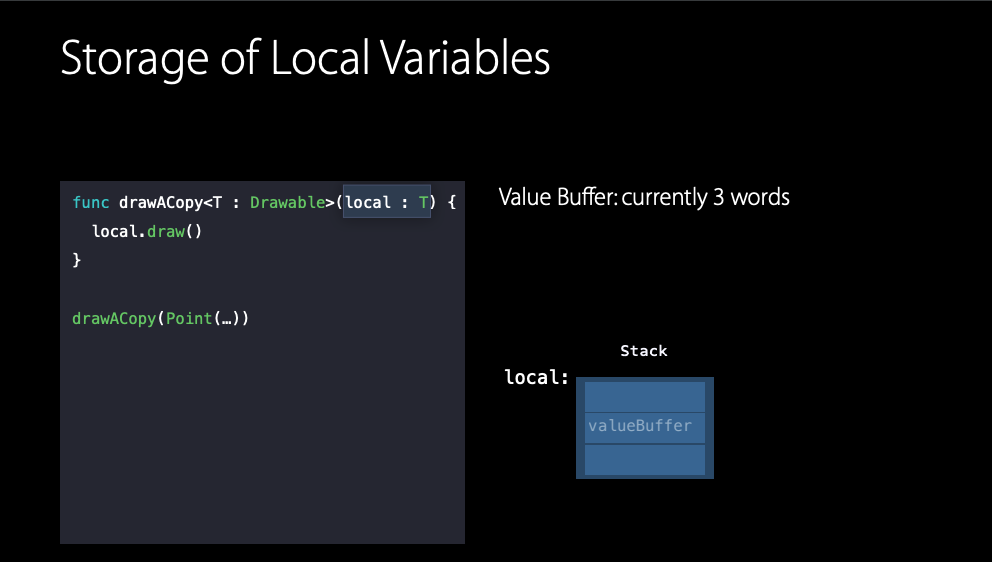Click the 'func drawACopy<T' code text

(x=147, y=203)
